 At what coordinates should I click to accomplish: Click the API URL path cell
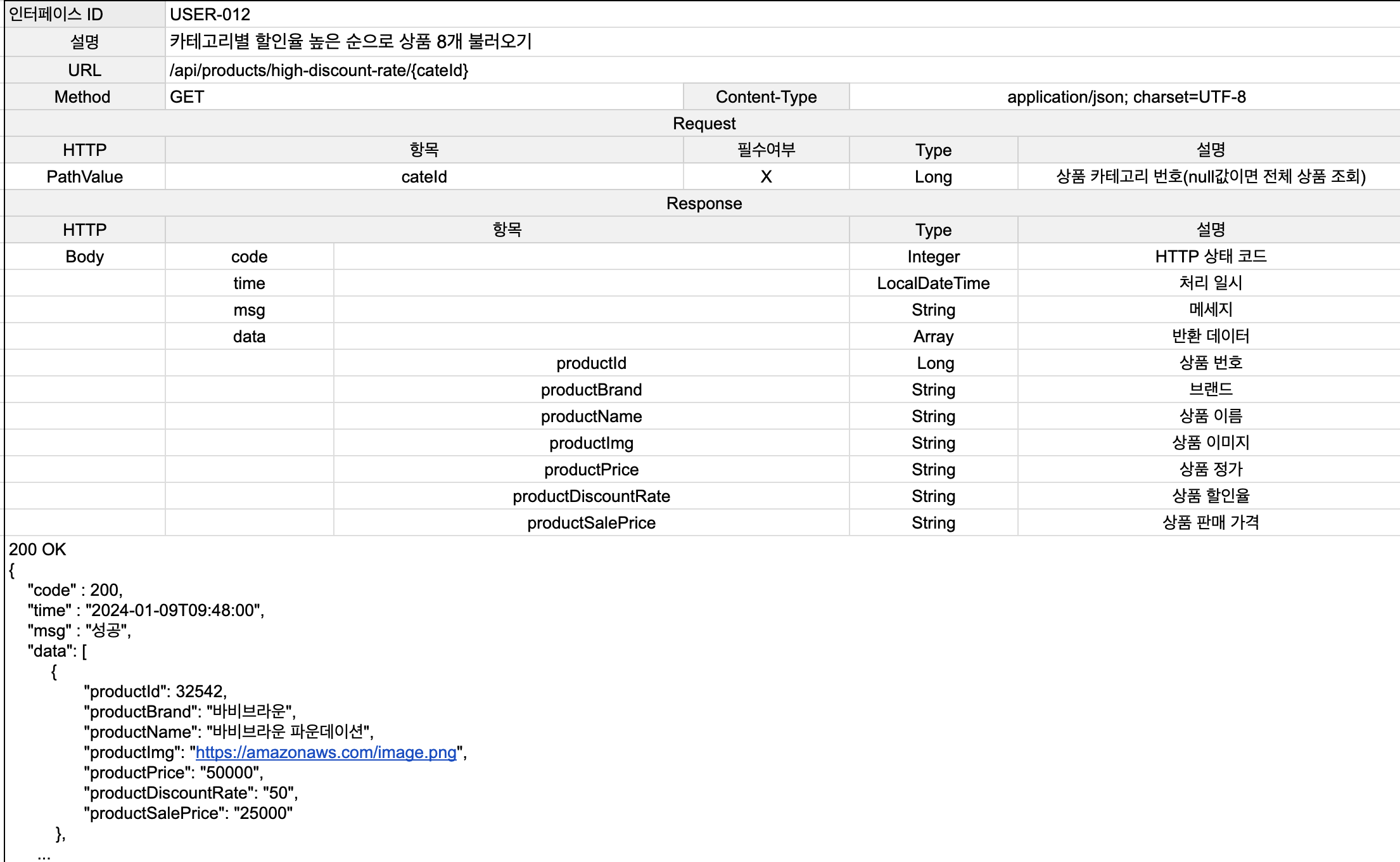point(319,70)
